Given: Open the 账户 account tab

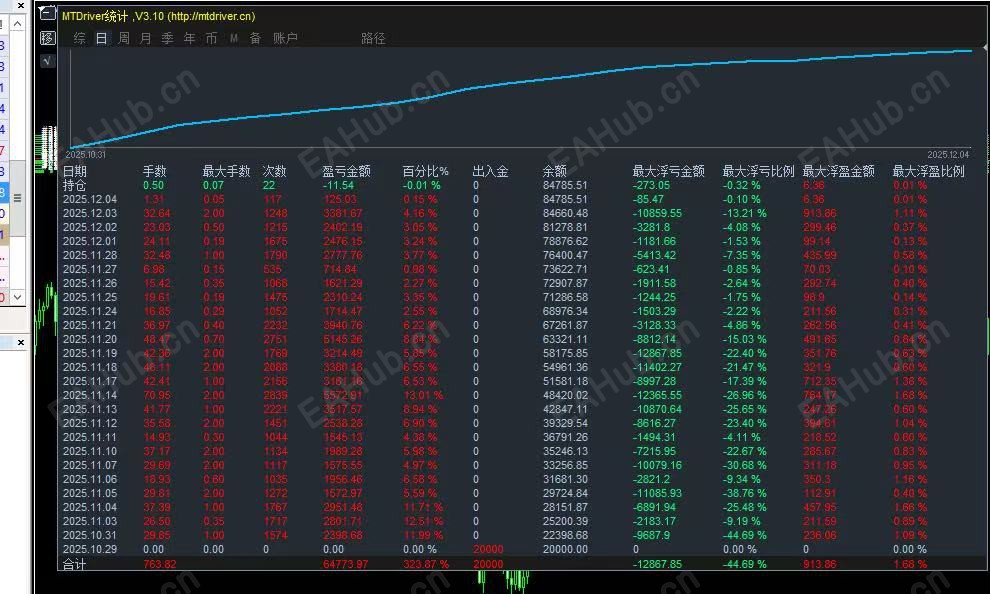Looking at the screenshot, I should click(285, 38).
